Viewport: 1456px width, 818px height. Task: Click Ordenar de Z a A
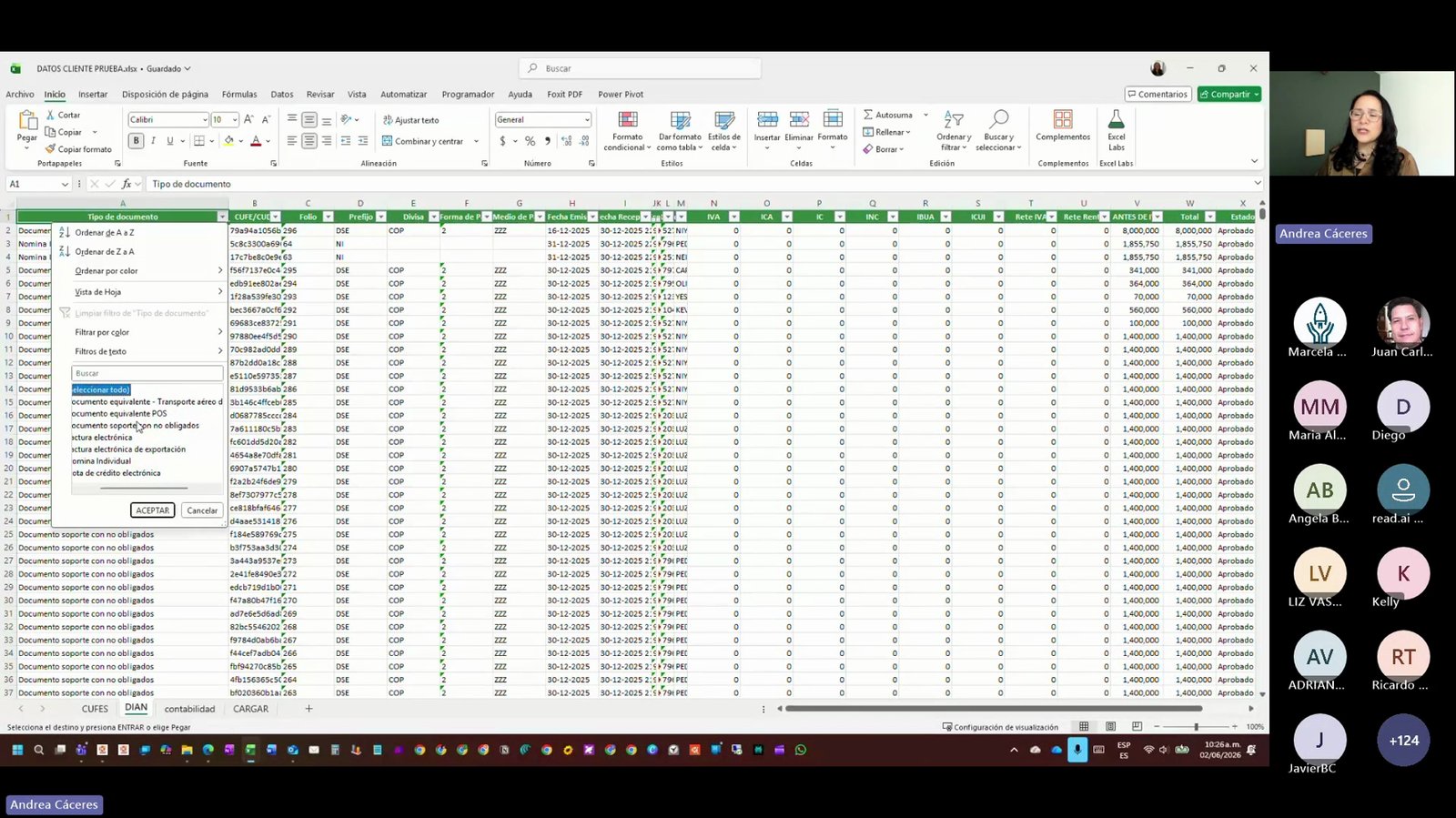coord(105,252)
